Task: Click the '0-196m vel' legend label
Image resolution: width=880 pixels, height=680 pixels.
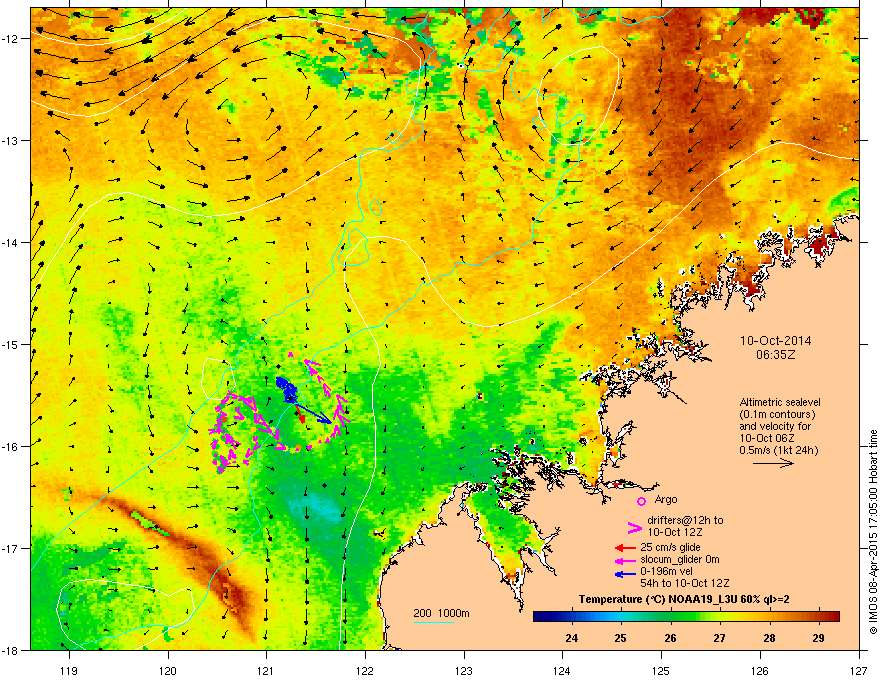Action: pyautogui.click(x=666, y=571)
